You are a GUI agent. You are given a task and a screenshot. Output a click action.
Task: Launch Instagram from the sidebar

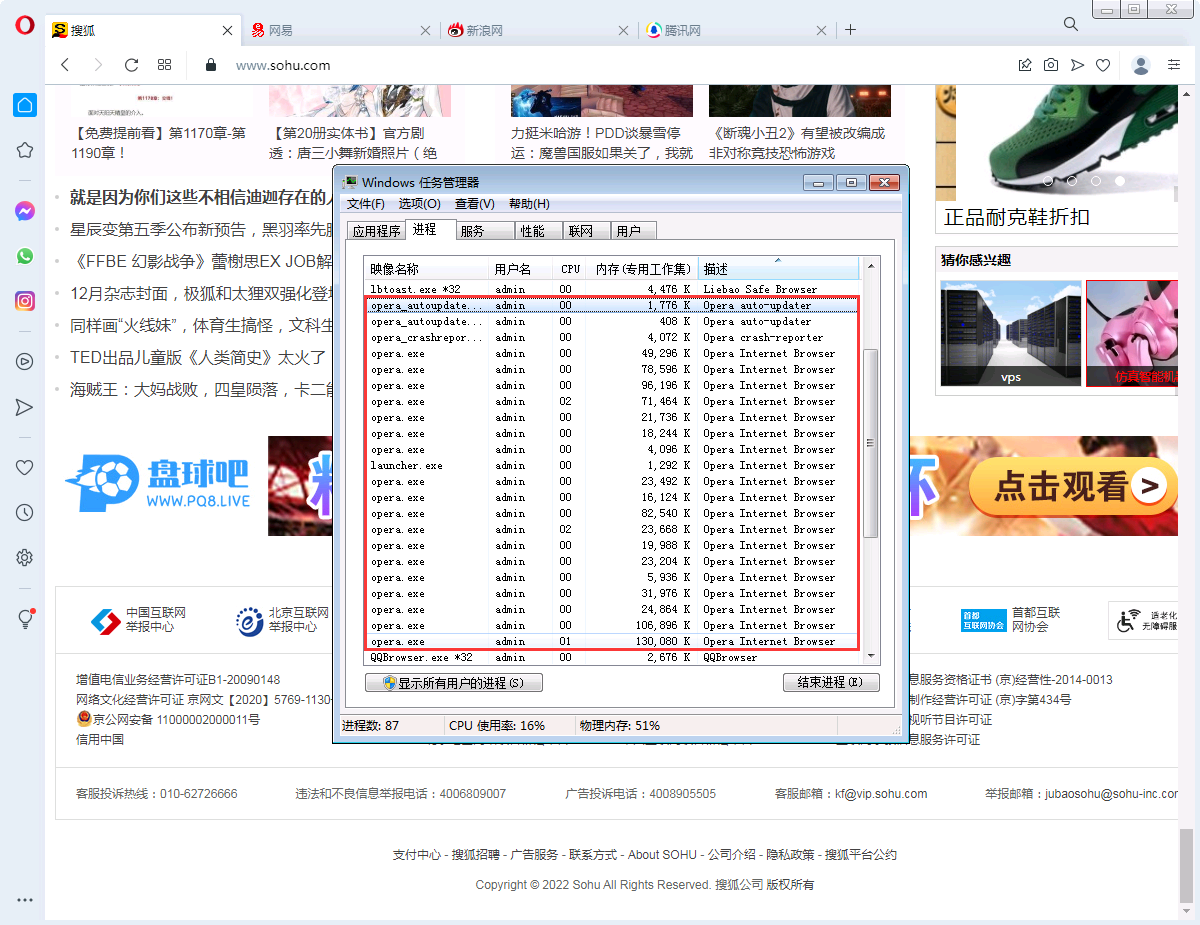pyautogui.click(x=25, y=300)
